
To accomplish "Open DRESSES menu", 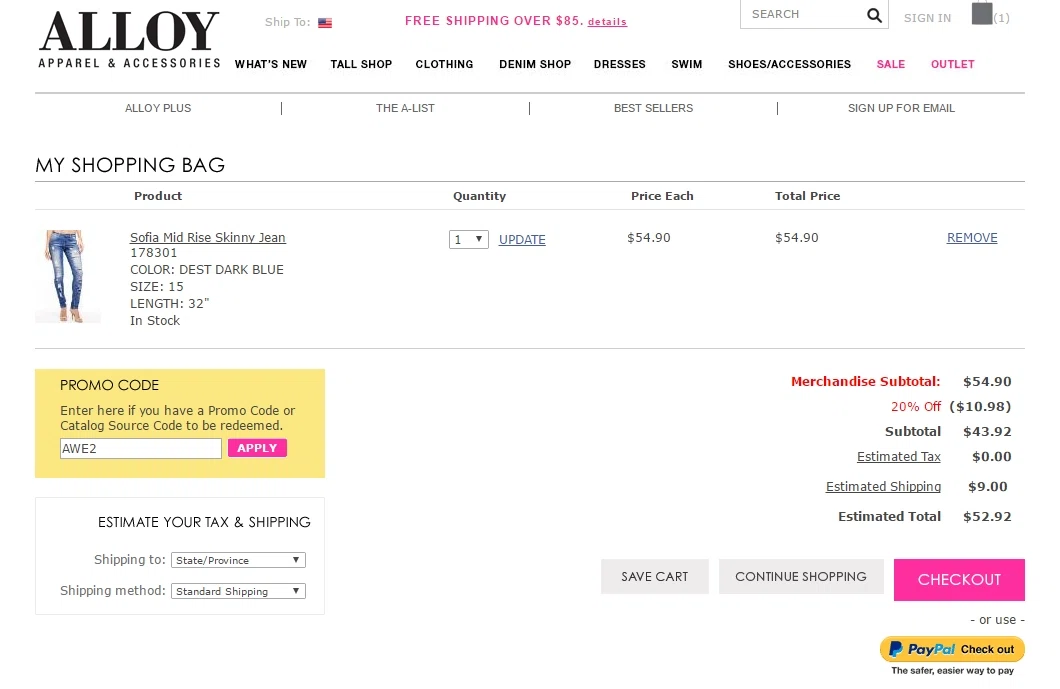I will pos(619,64).
